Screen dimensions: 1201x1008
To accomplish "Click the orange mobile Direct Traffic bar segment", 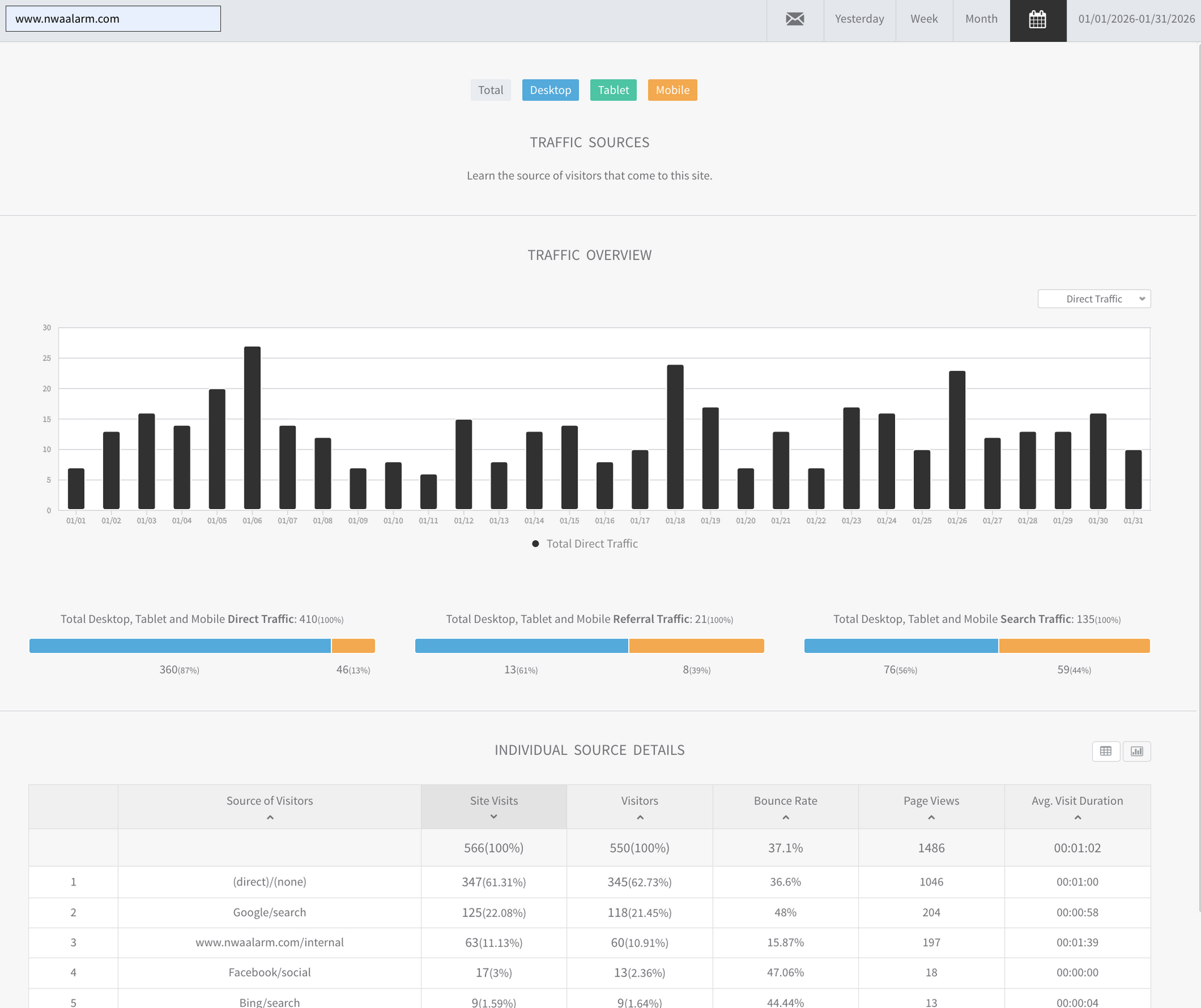I will pyautogui.click(x=353, y=646).
